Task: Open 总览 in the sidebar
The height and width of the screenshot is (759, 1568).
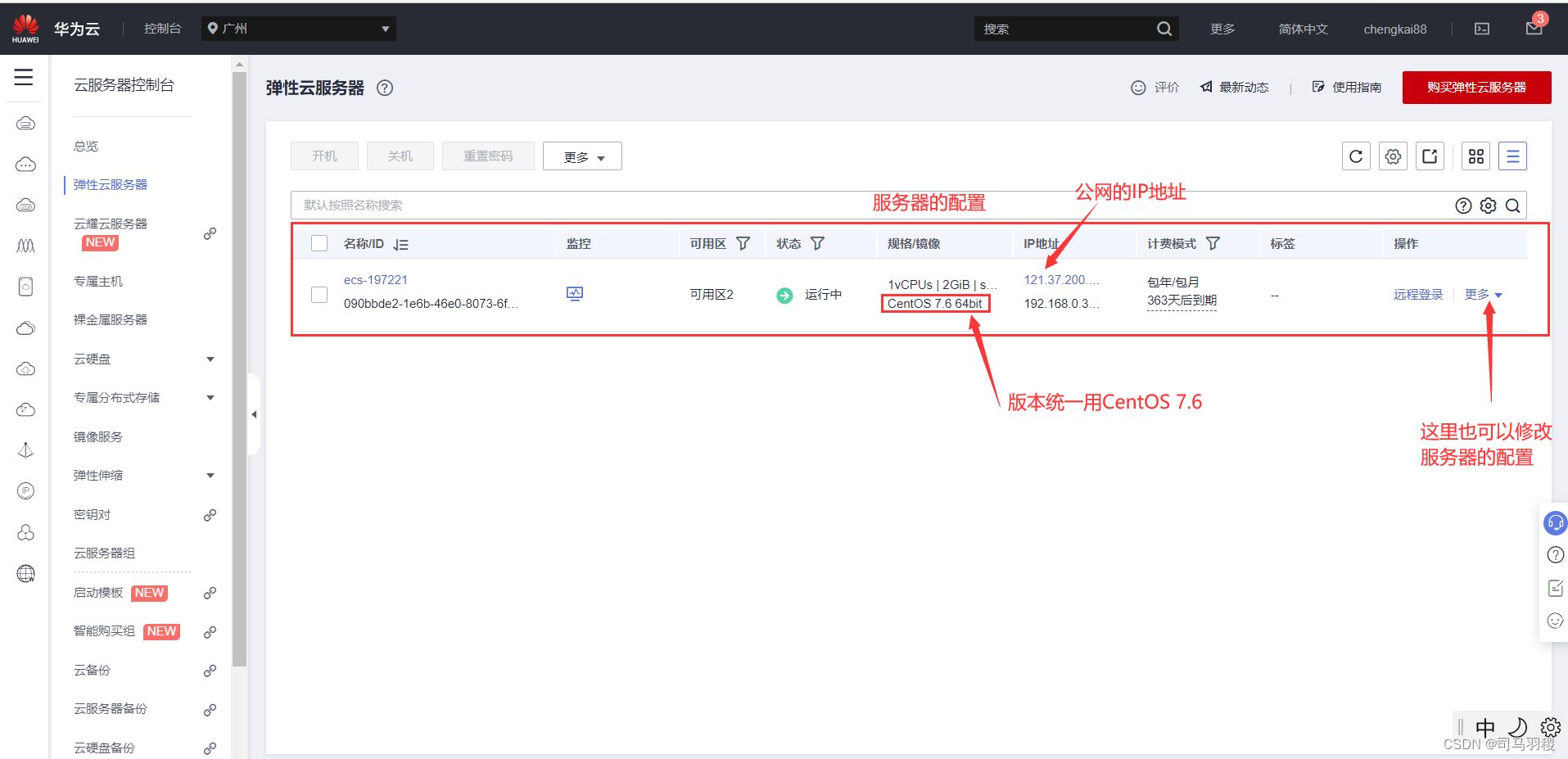Action: tap(86, 147)
